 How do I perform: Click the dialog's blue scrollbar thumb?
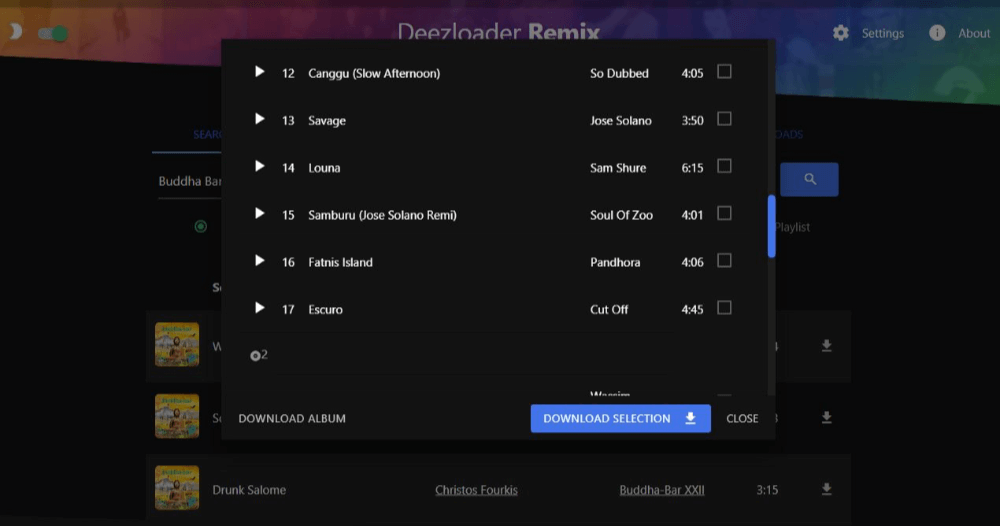[772, 226]
